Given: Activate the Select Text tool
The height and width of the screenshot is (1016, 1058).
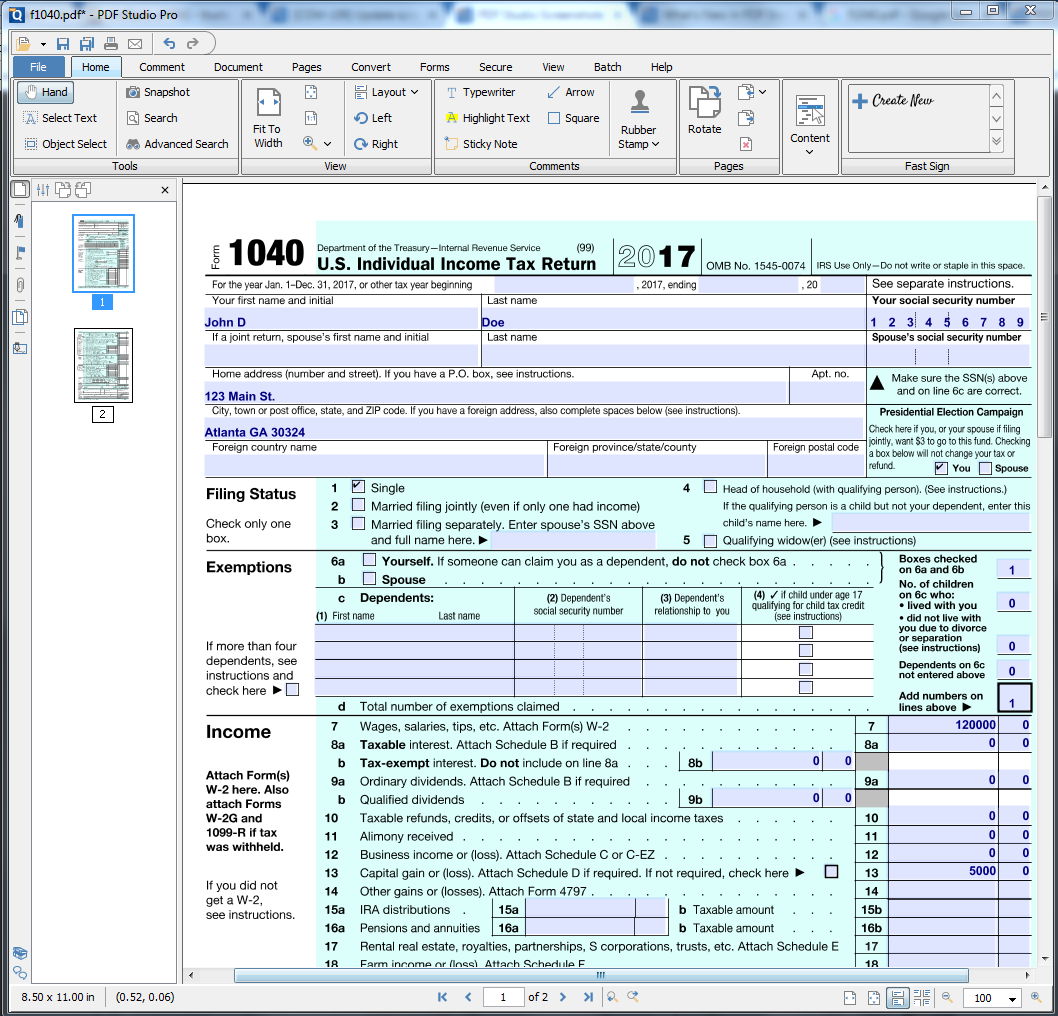Looking at the screenshot, I should point(61,118).
